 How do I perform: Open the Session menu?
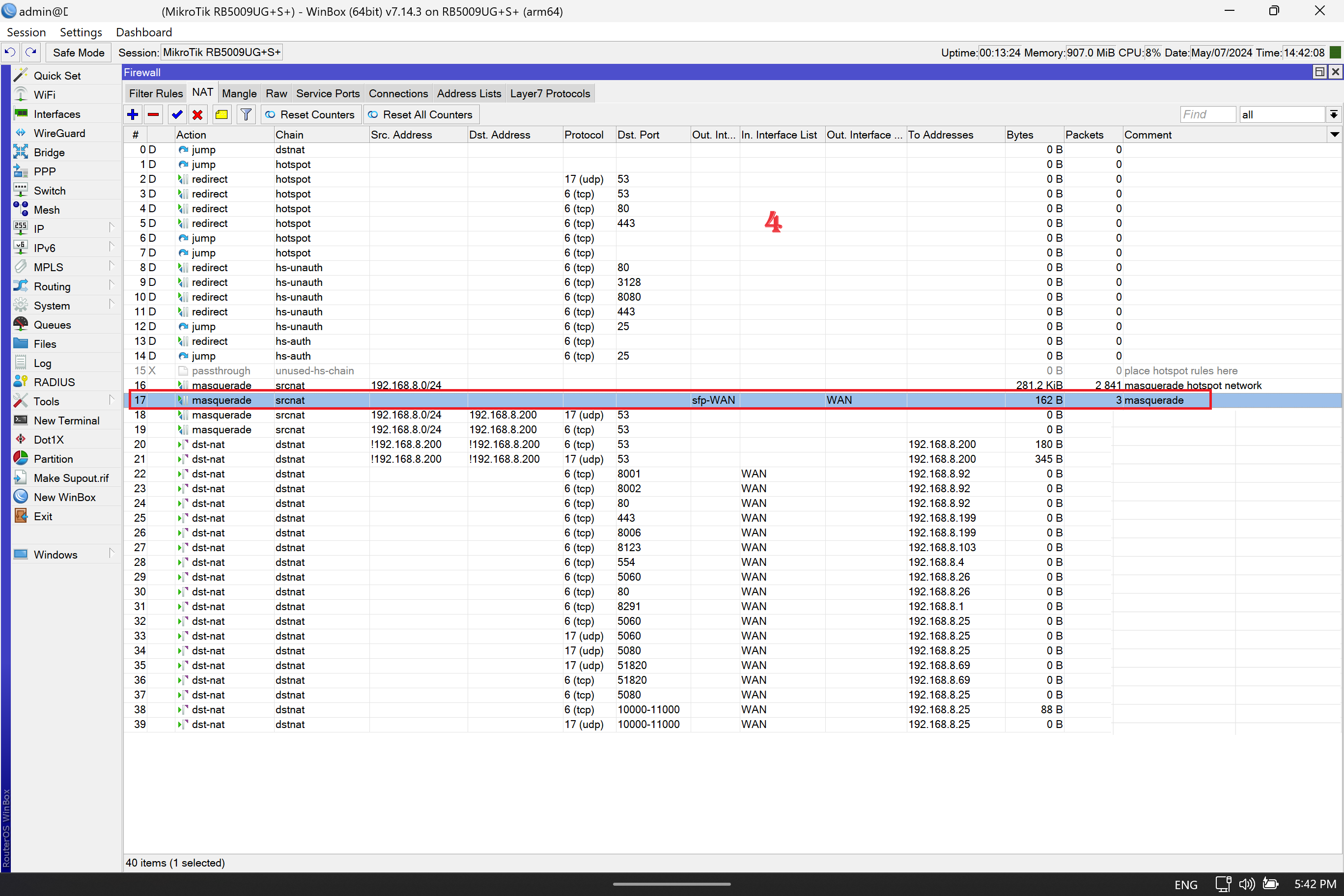click(x=27, y=32)
